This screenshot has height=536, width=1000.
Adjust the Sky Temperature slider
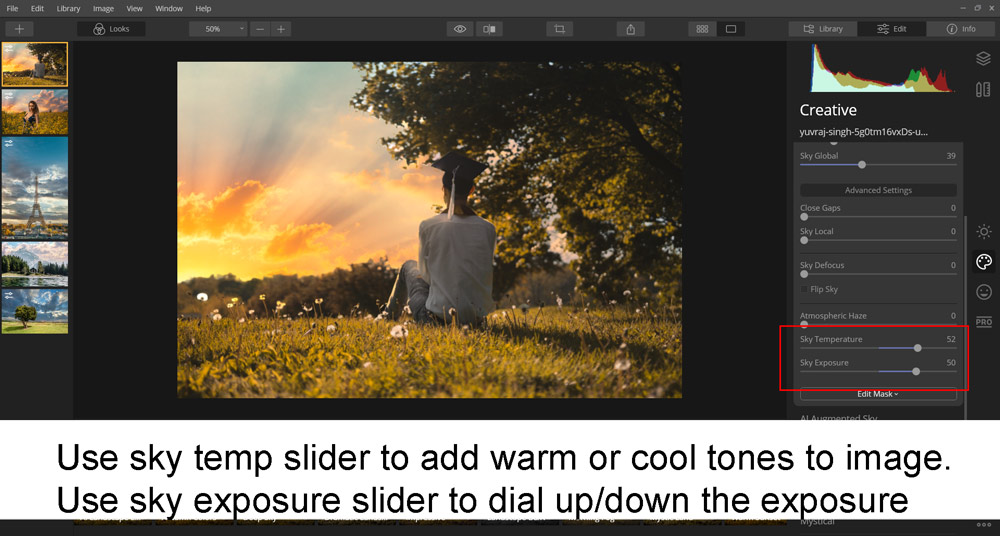coord(918,348)
